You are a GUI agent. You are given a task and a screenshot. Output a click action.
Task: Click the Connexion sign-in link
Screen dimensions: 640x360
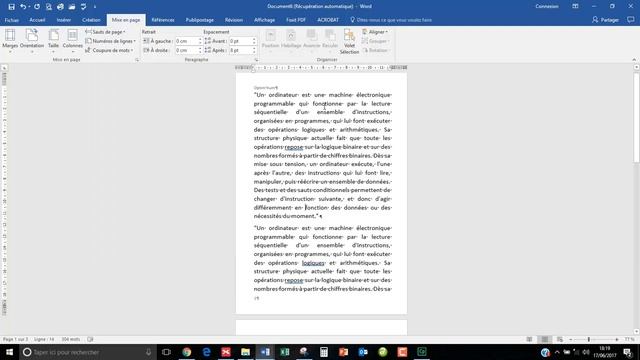click(x=547, y=7)
